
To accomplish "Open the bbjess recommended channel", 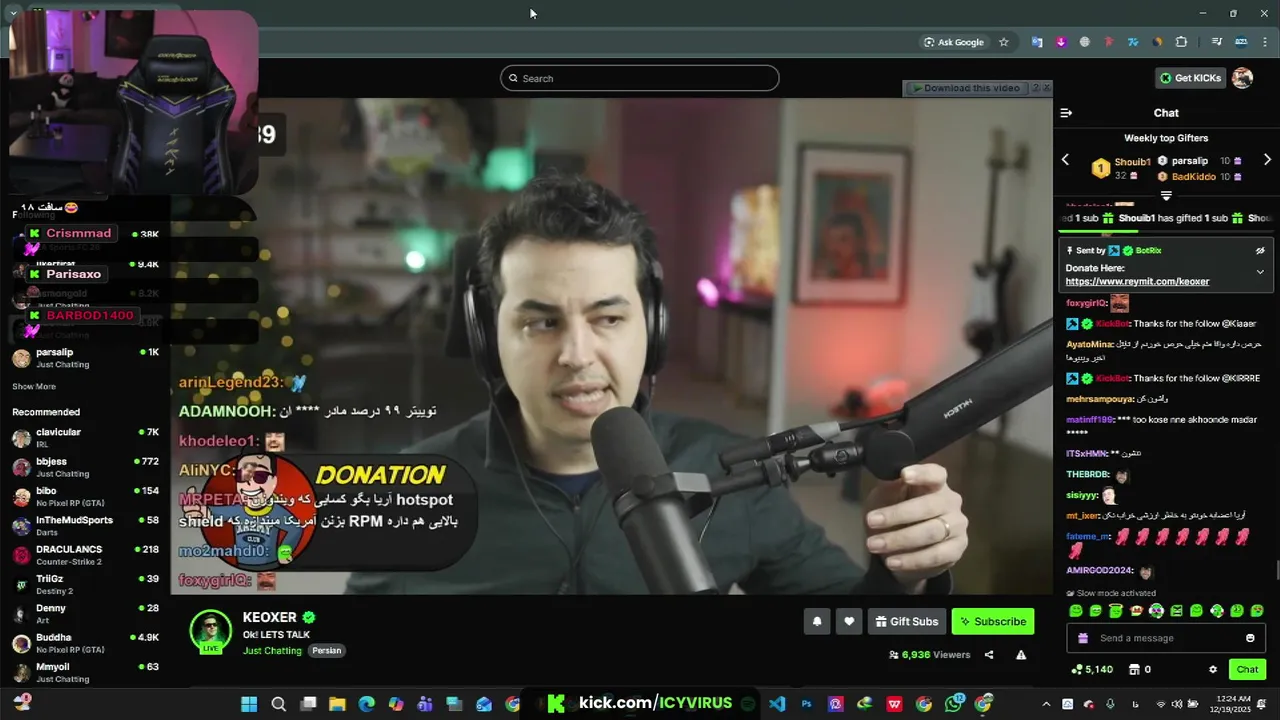I will [x=85, y=467].
